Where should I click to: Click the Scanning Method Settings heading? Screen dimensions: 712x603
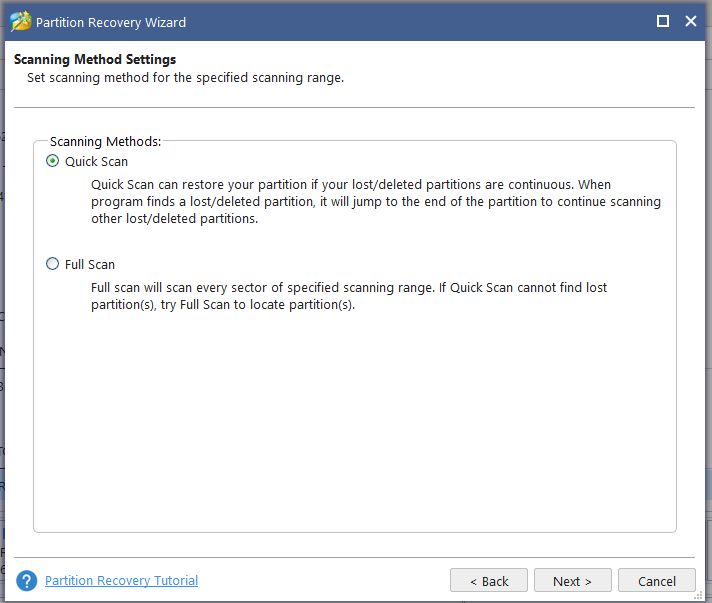pyautogui.click(x=95, y=60)
